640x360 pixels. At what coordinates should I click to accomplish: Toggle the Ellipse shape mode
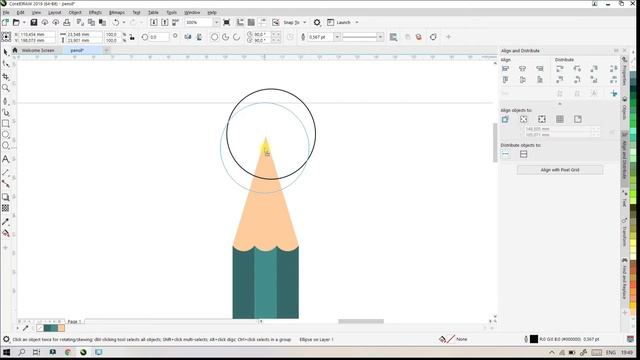click(x=214, y=37)
